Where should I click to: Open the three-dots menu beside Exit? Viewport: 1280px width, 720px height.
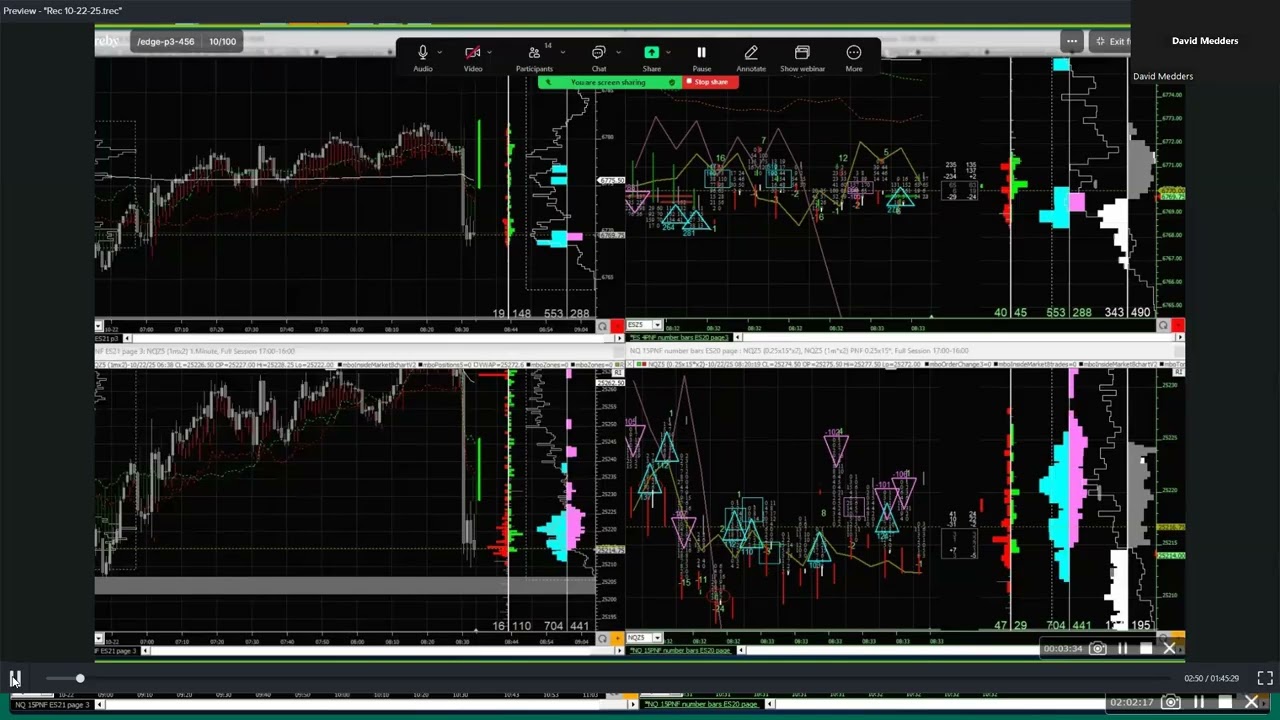tap(1072, 41)
